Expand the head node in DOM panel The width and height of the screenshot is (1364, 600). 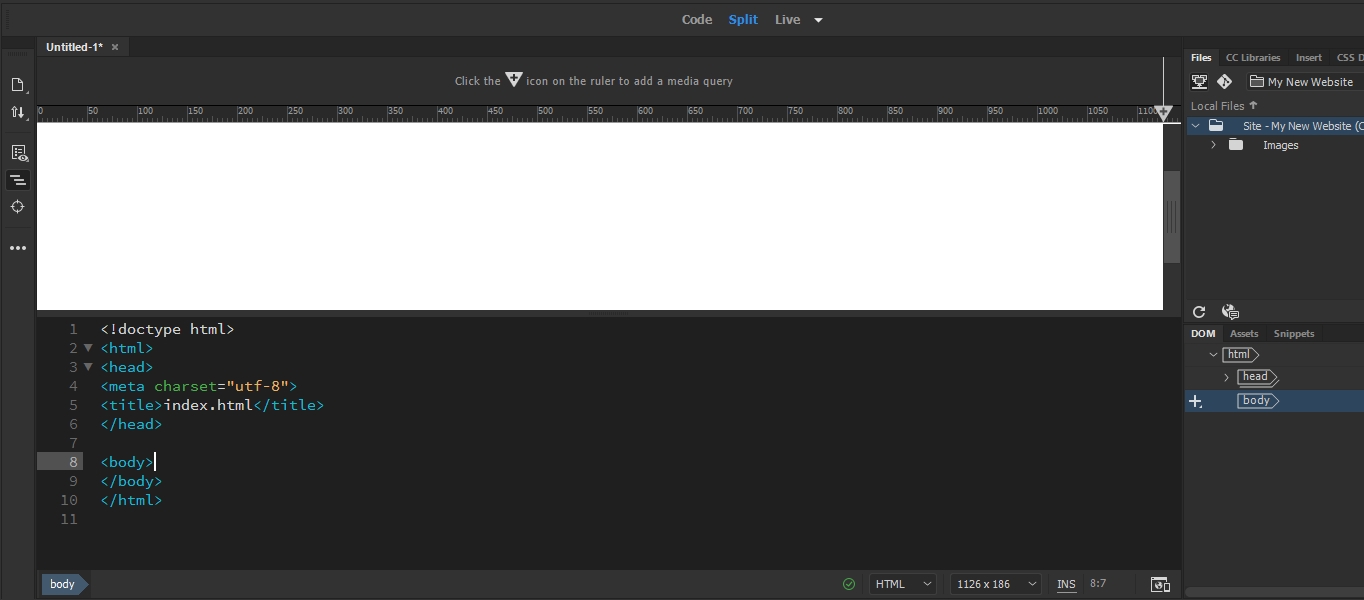(1227, 377)
